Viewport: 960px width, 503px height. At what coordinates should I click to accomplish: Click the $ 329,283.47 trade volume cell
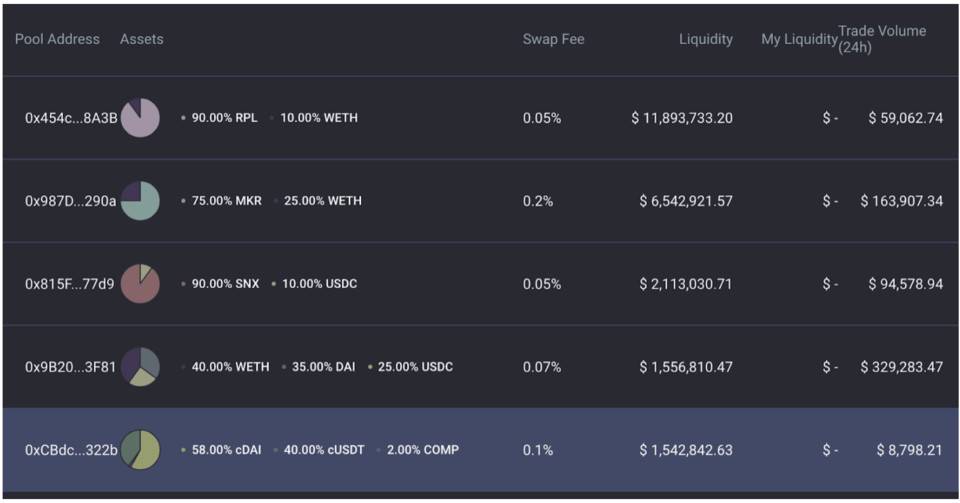(901, 367)
